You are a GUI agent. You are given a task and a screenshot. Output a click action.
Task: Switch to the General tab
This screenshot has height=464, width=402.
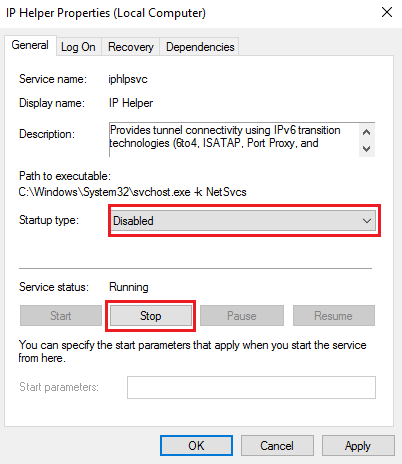[x=30, y=45]
